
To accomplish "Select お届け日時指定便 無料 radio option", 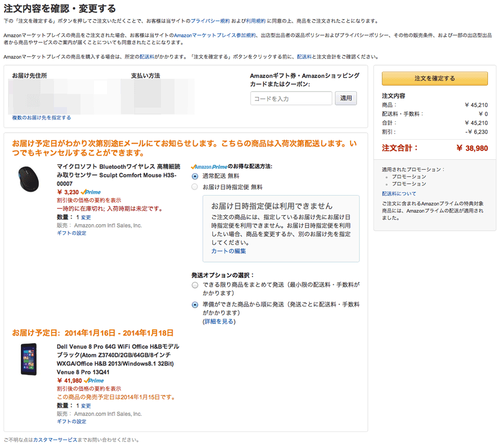I will pos(195,187).
